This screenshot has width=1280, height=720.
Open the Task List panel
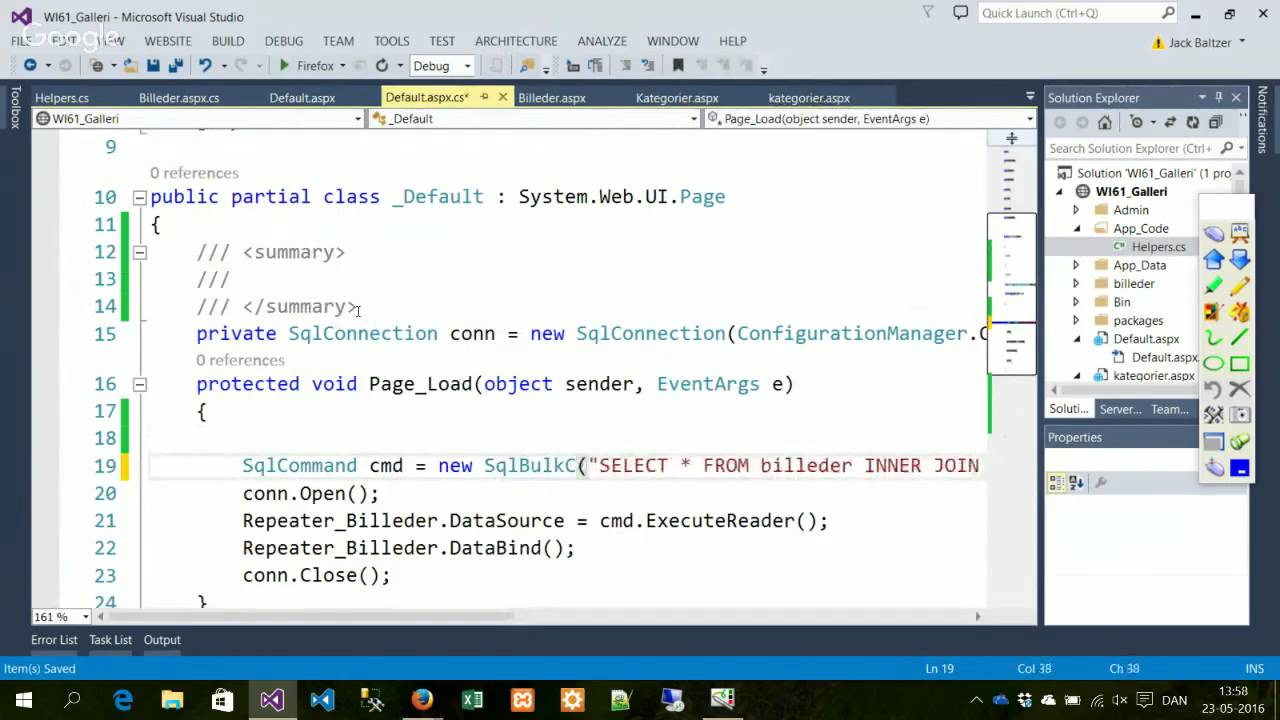point(110,640)
